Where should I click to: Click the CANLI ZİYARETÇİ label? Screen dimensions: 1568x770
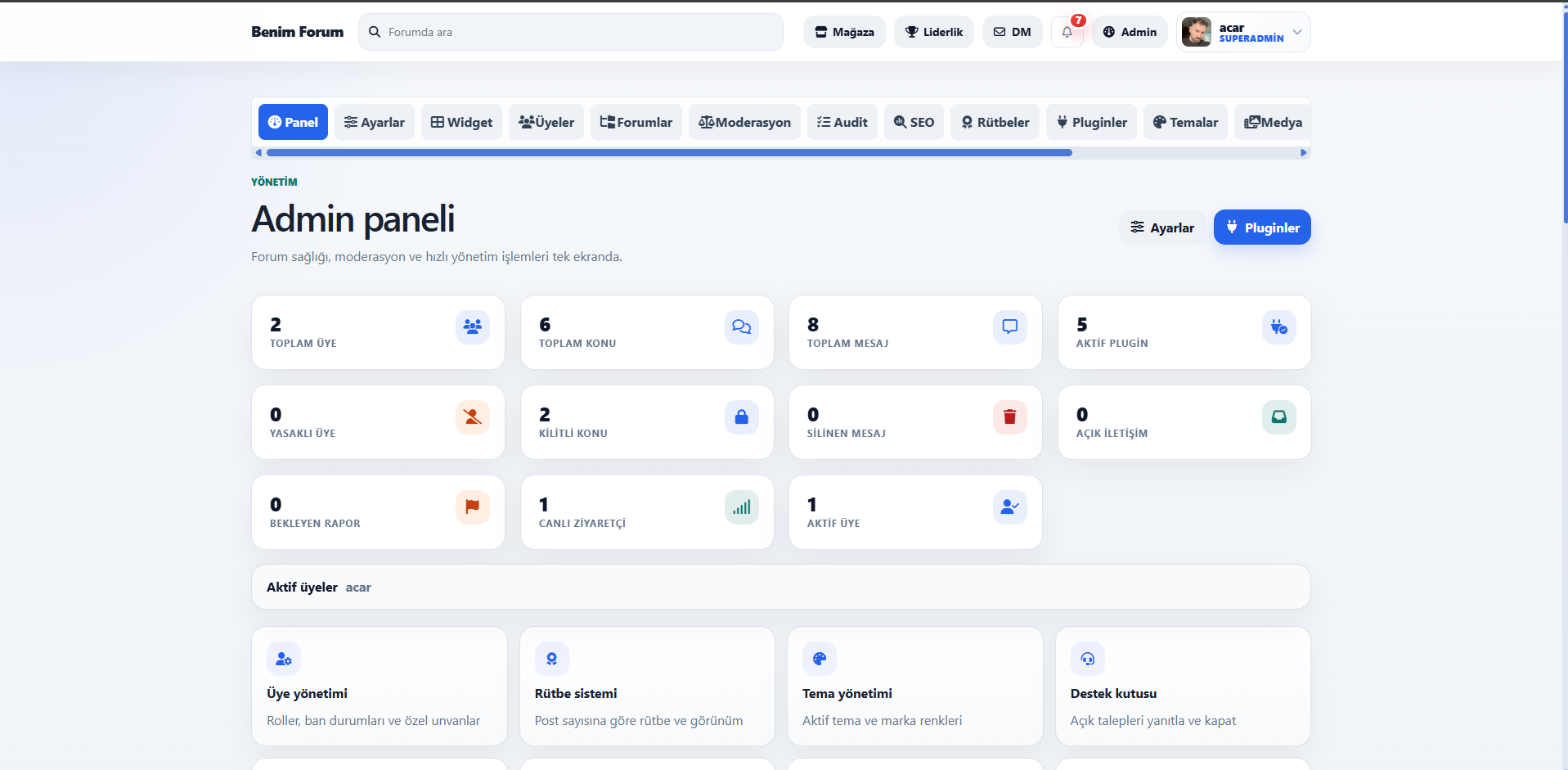582,524
